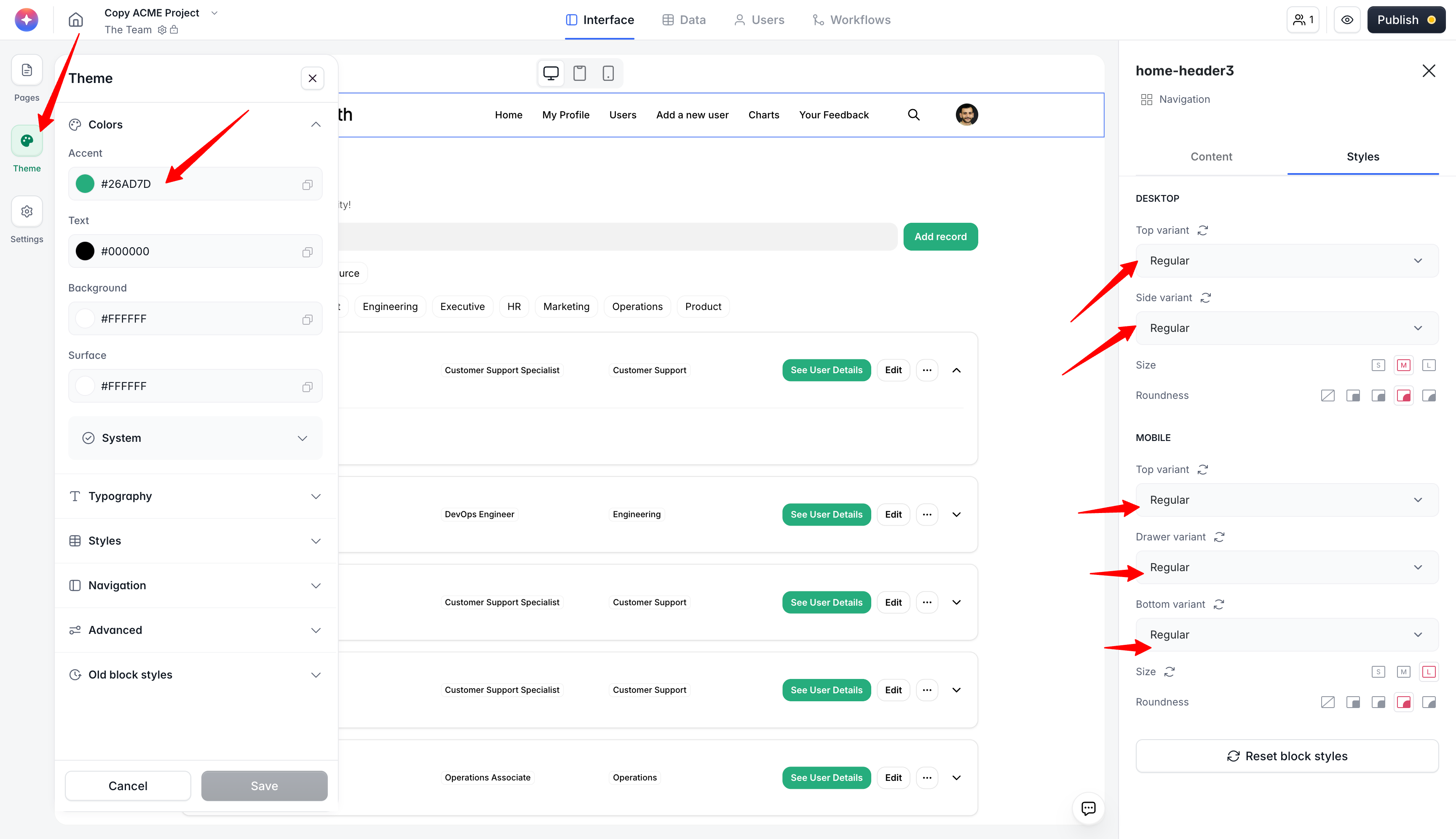Switch to mobile preview device icon
Viewport: 1456px width, 839px height.
point(608,73)
